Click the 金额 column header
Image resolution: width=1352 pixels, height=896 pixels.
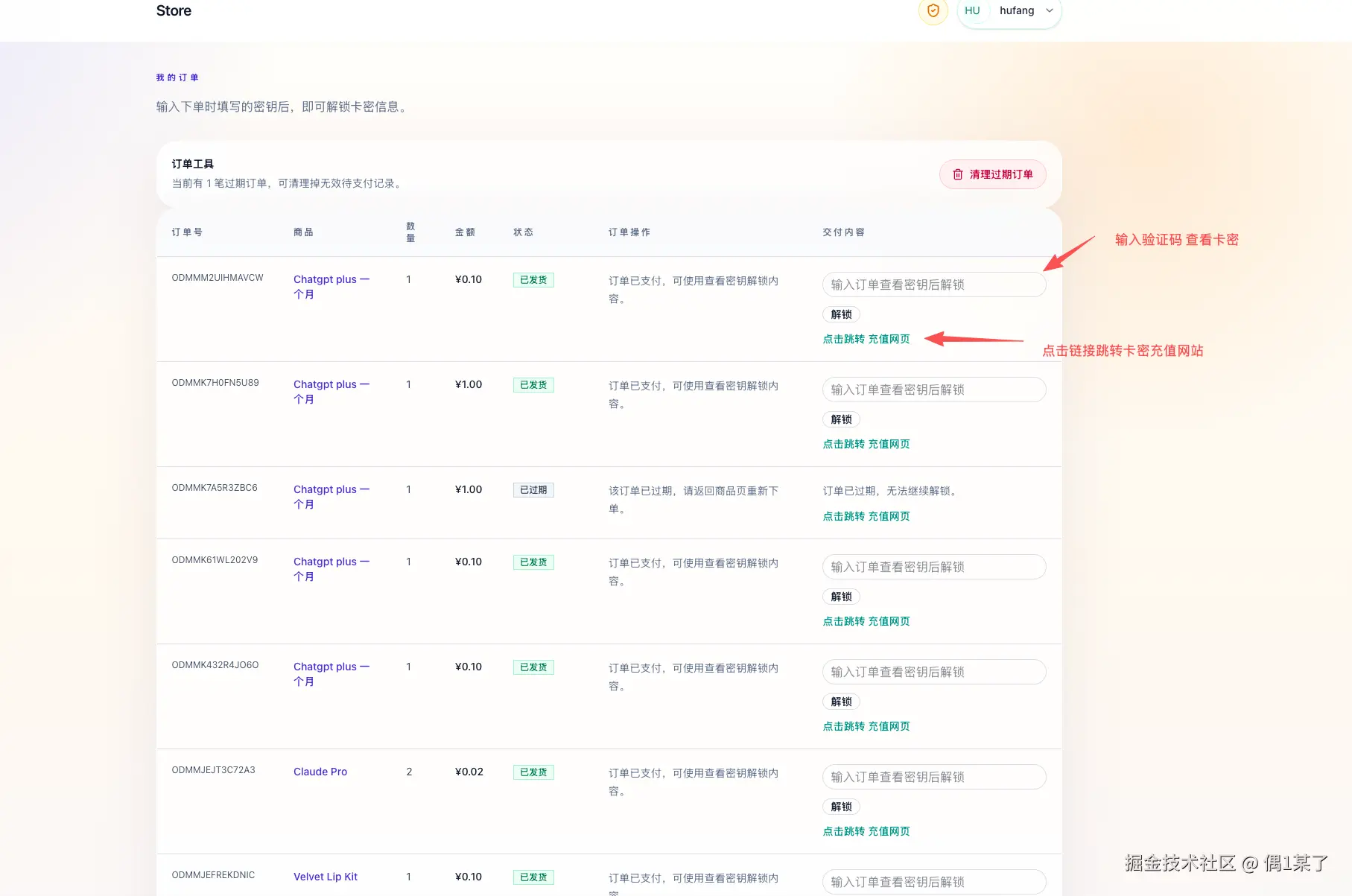[x=465, y=232]
